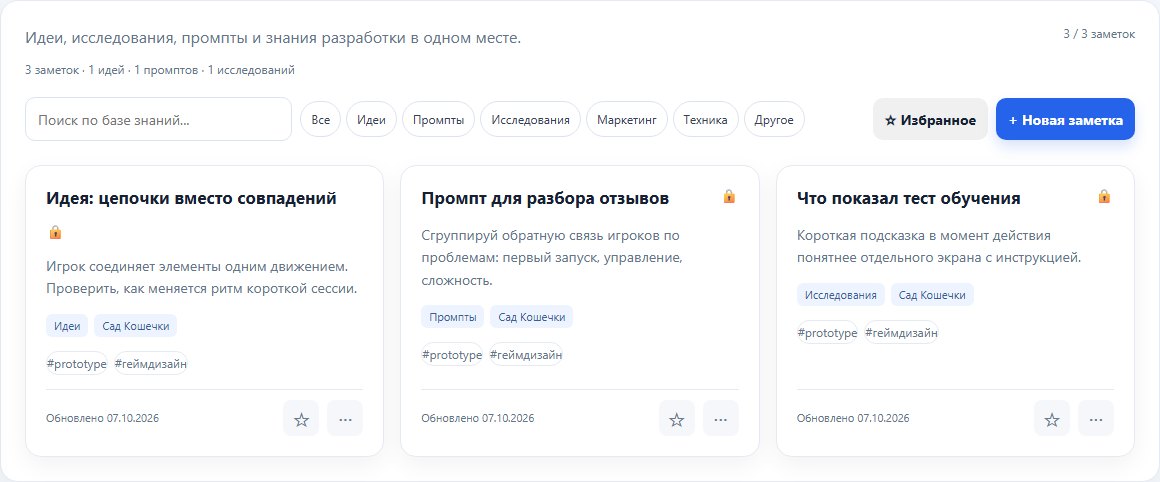Click 'Обновлено 07.10.2026' on 'Идея: цепочки' card
The image size is (1160, 482).
point(102,418)
